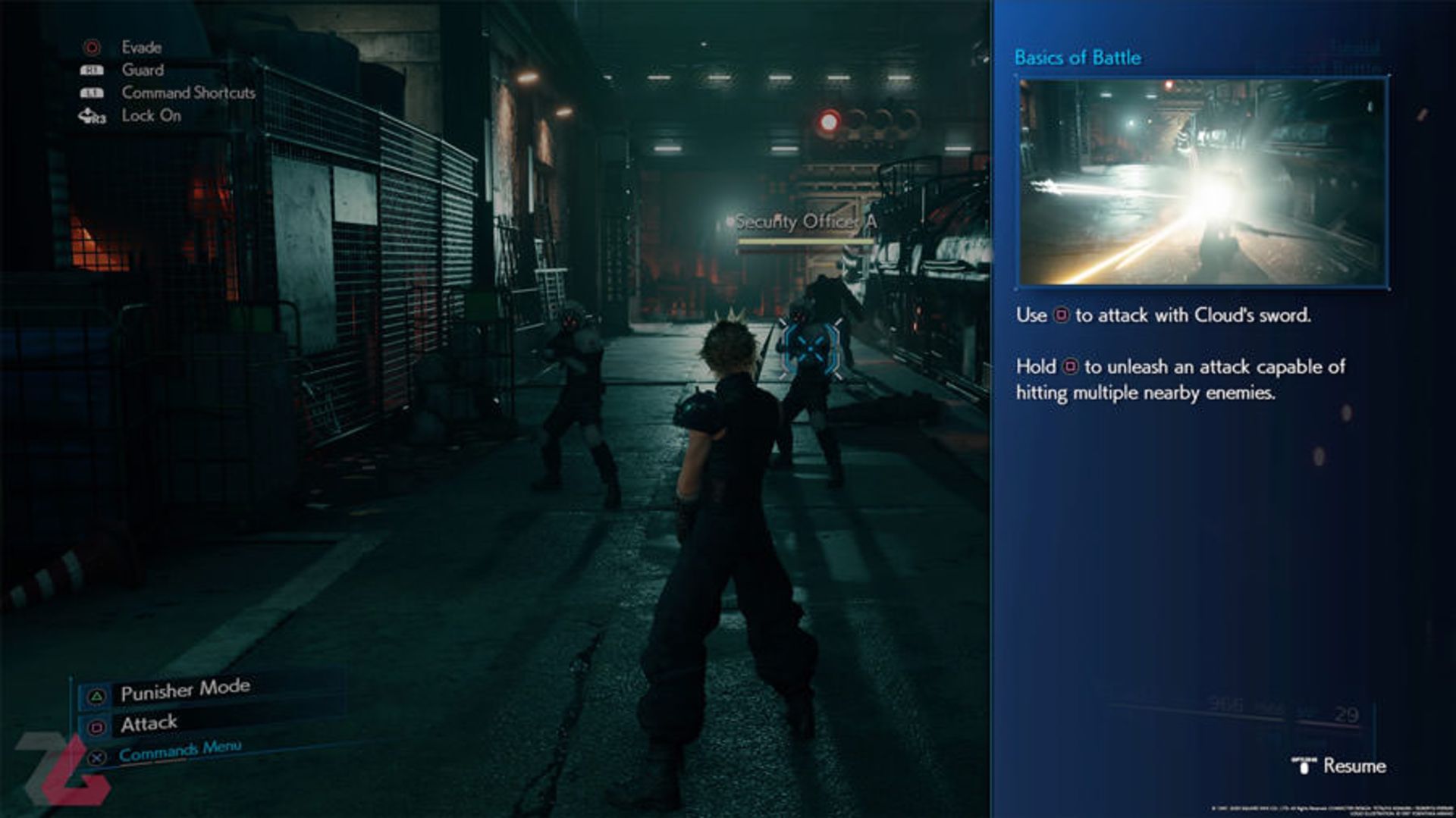
Task: Click the square icon in 'Use to attack' line
Action: pos(1062,315)
